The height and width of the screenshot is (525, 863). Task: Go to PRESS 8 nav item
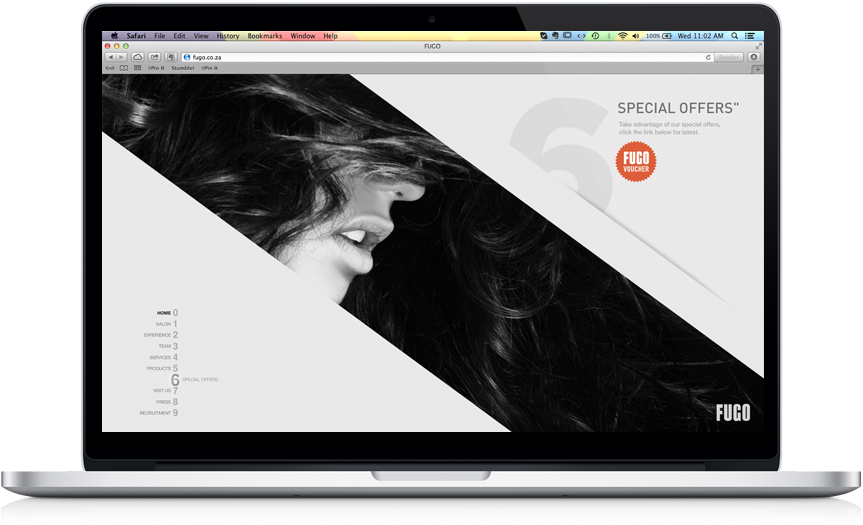pyautogui.click(x=167, y=402)
